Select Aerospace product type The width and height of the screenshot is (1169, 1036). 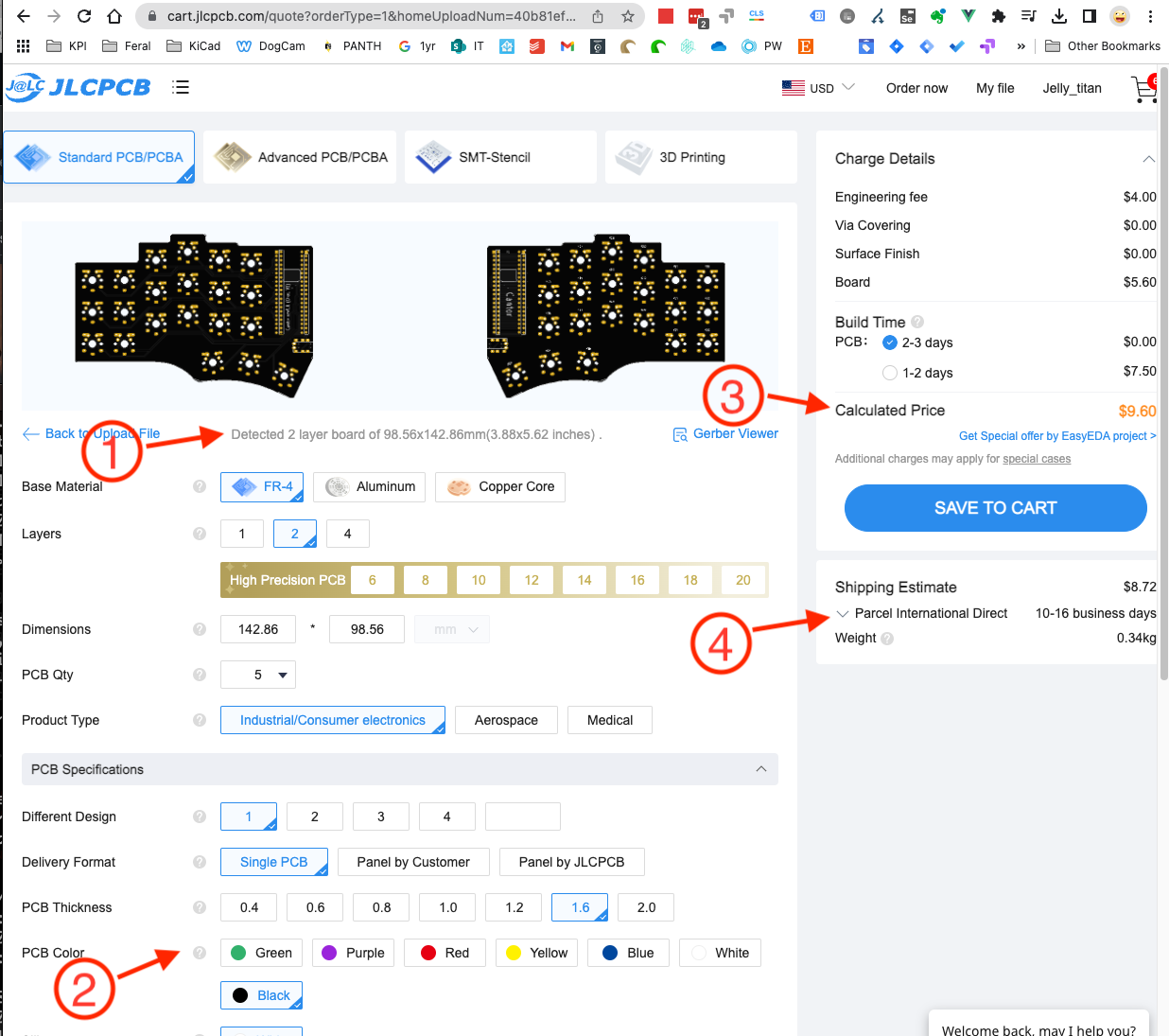point(506,720)
